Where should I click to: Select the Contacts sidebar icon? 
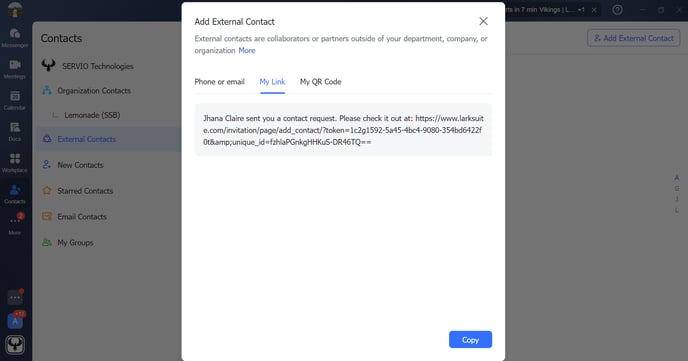[14, 194]
